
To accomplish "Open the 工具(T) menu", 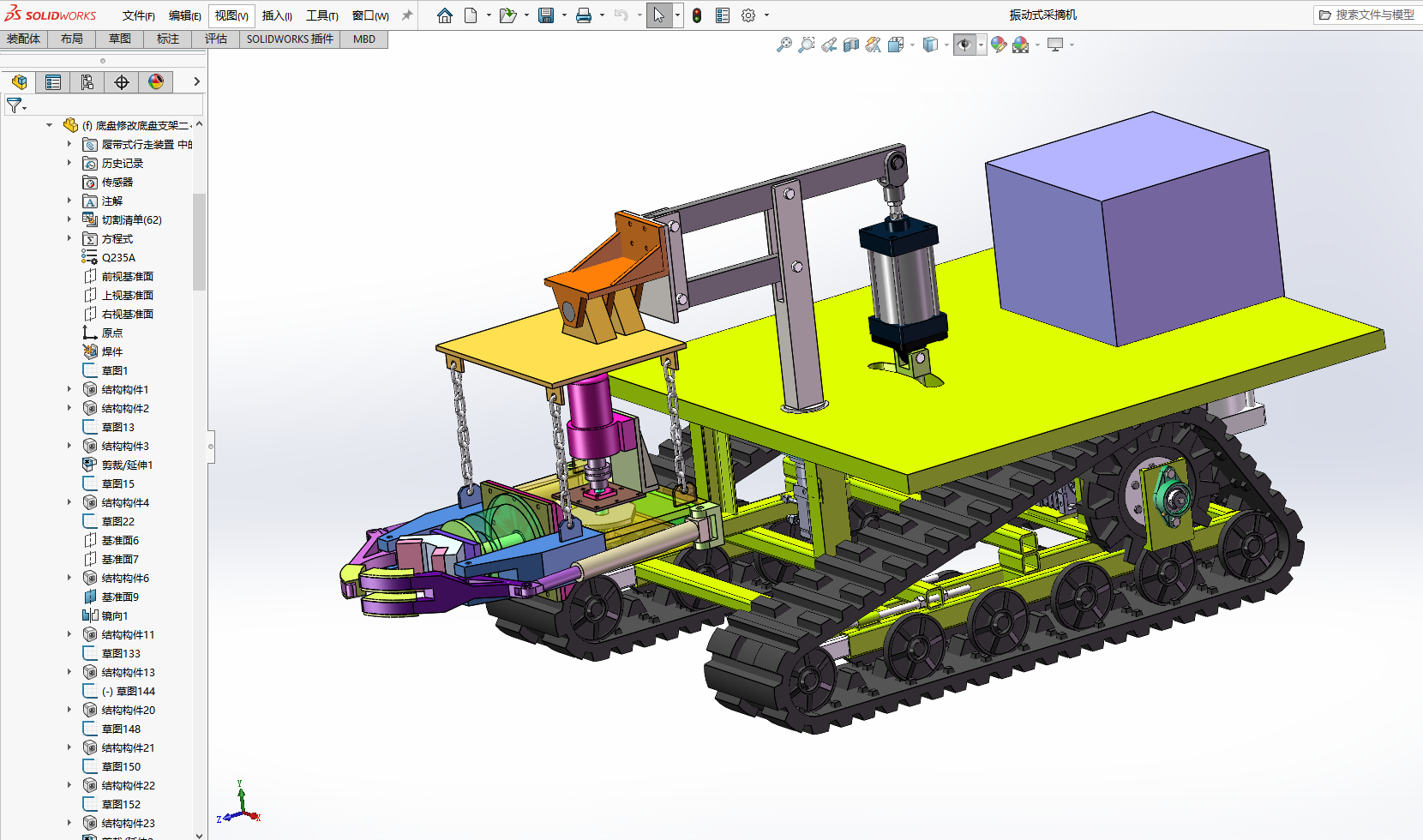I will (322, 15).
